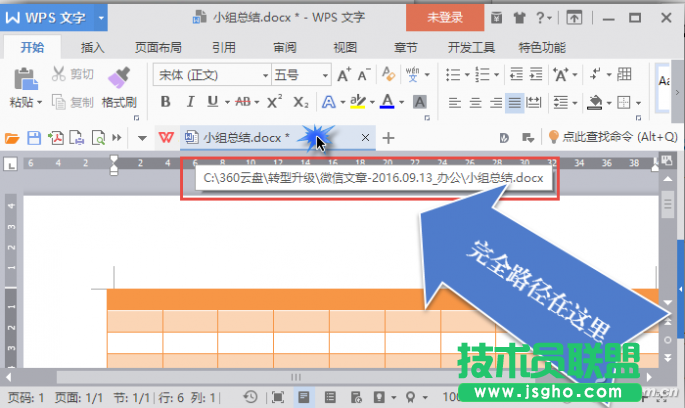Click the table tools grid icon

pos(624,74)
